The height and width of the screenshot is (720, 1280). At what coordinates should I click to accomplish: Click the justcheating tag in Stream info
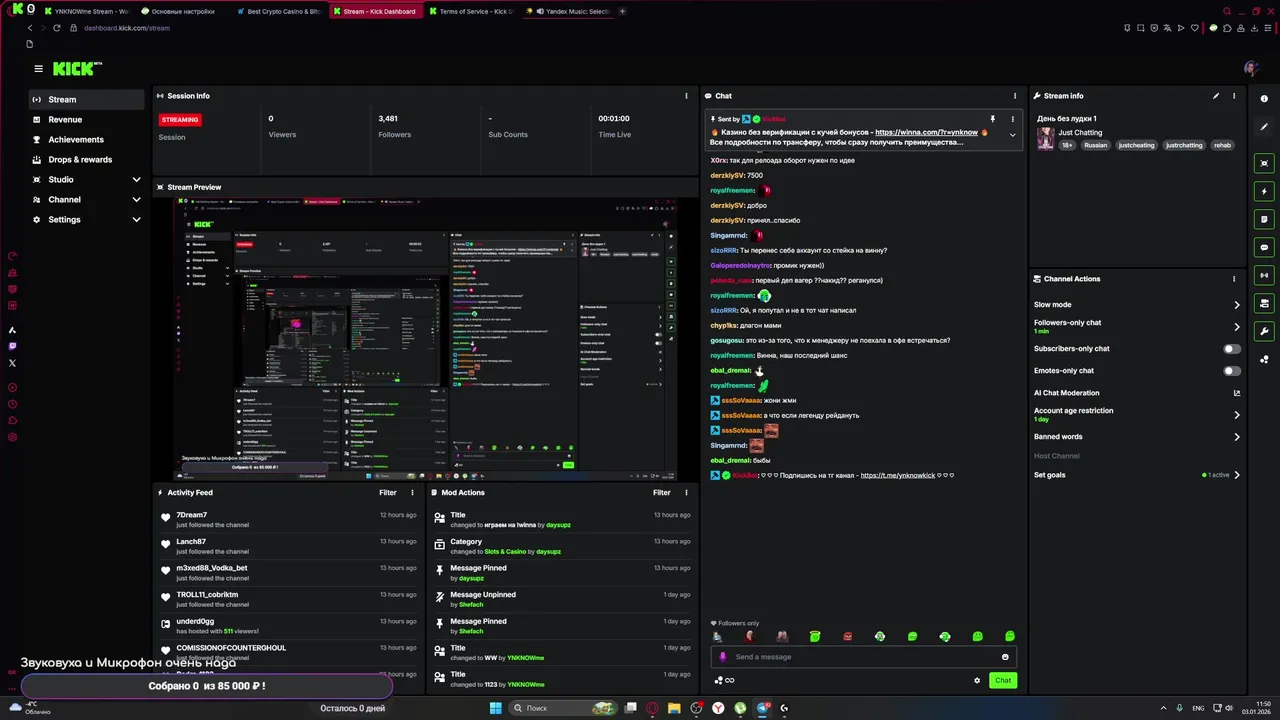(1136, 145)
